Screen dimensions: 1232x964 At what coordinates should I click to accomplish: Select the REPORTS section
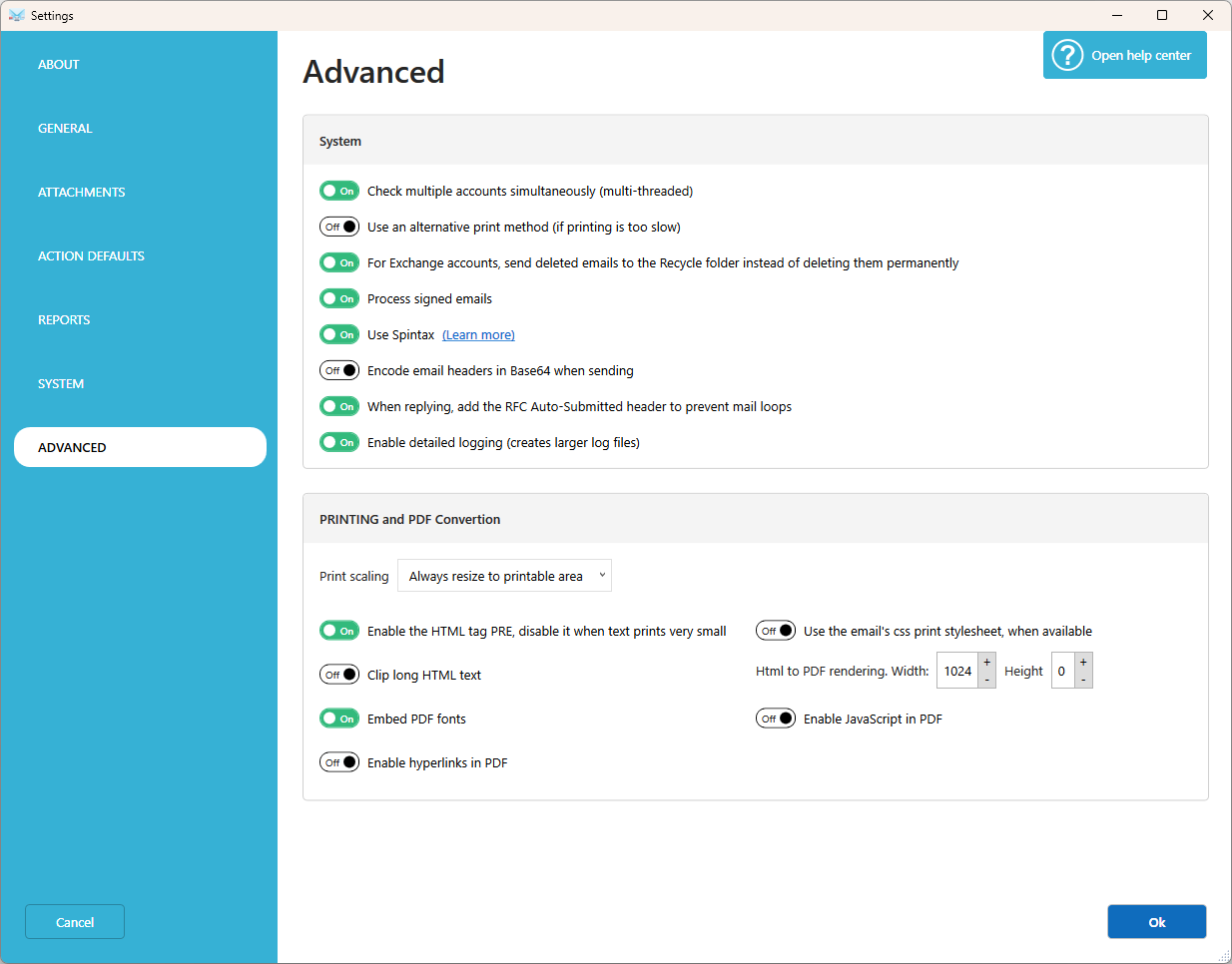click(140, 319)
